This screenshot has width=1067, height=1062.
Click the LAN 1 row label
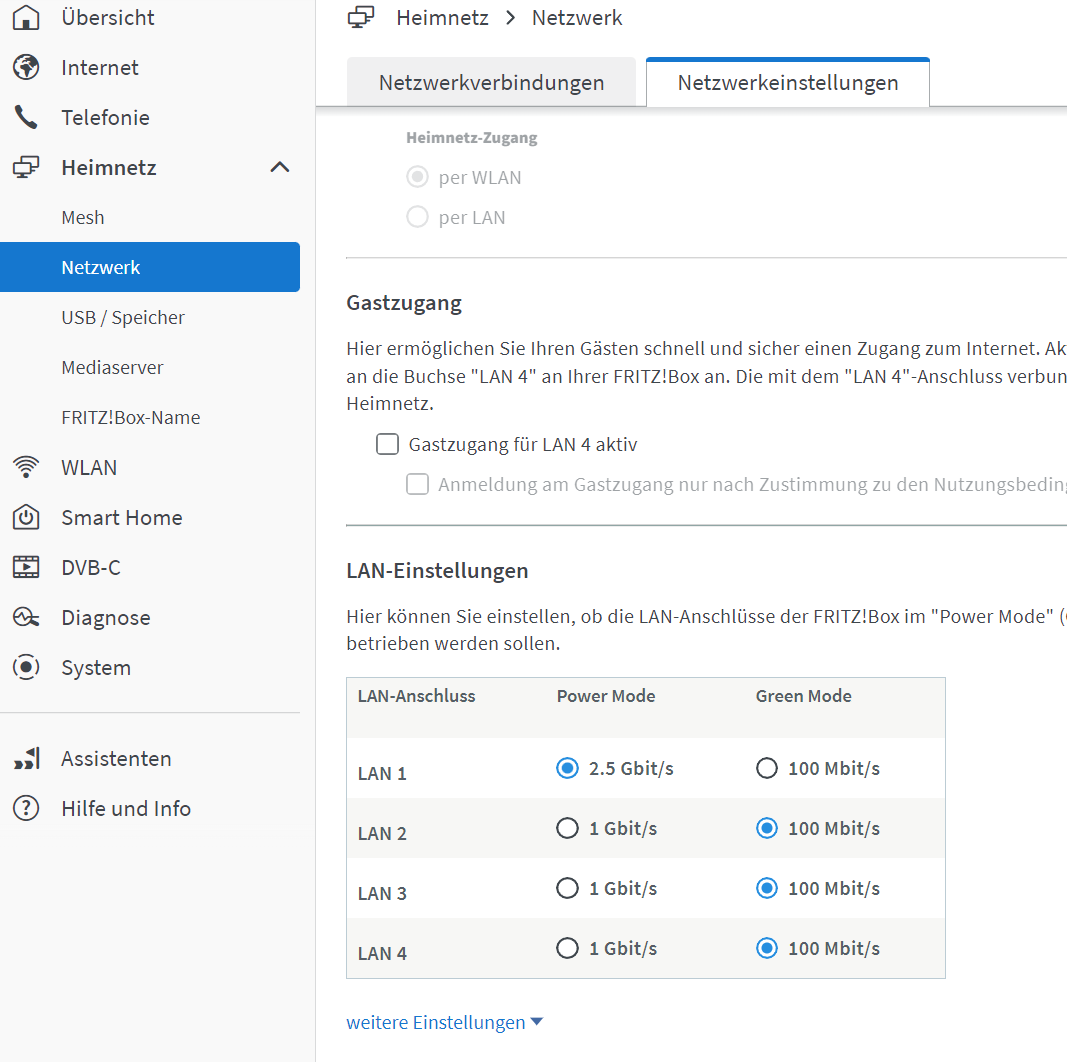(382, 774)
